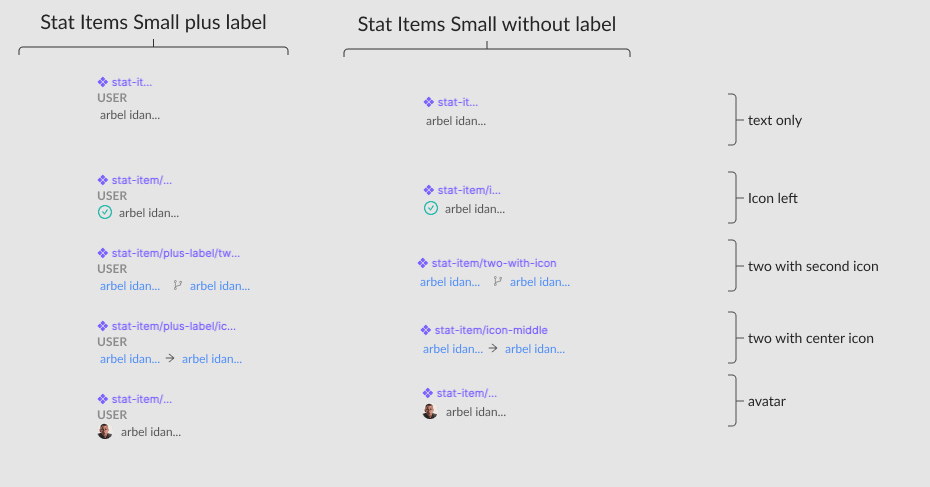The height and width of the screenshot is (487, 930).
Task: Click arrow icon in stat-item/plus-label/icon-middle row
Action: (170, 358)
